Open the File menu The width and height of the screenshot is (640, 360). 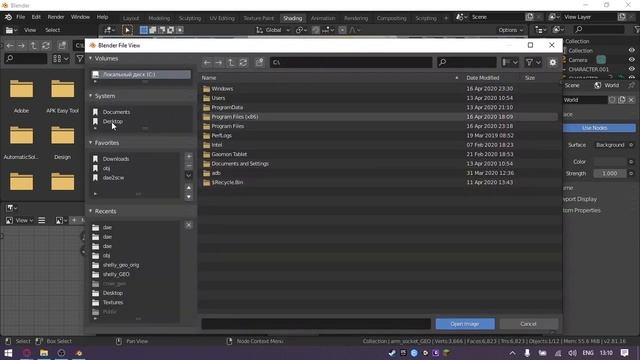[x=20, y=17]
